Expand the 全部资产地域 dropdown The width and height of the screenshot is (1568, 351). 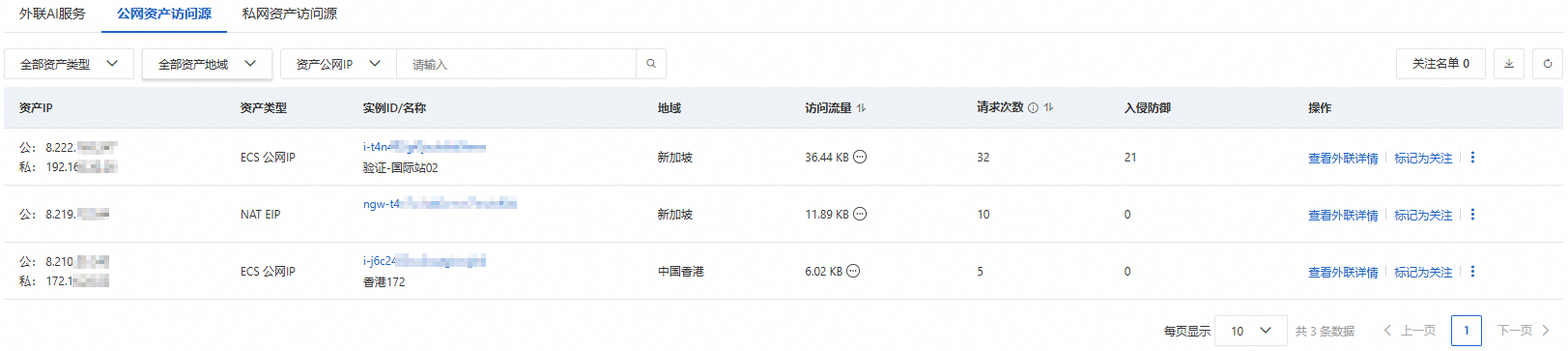207,64
